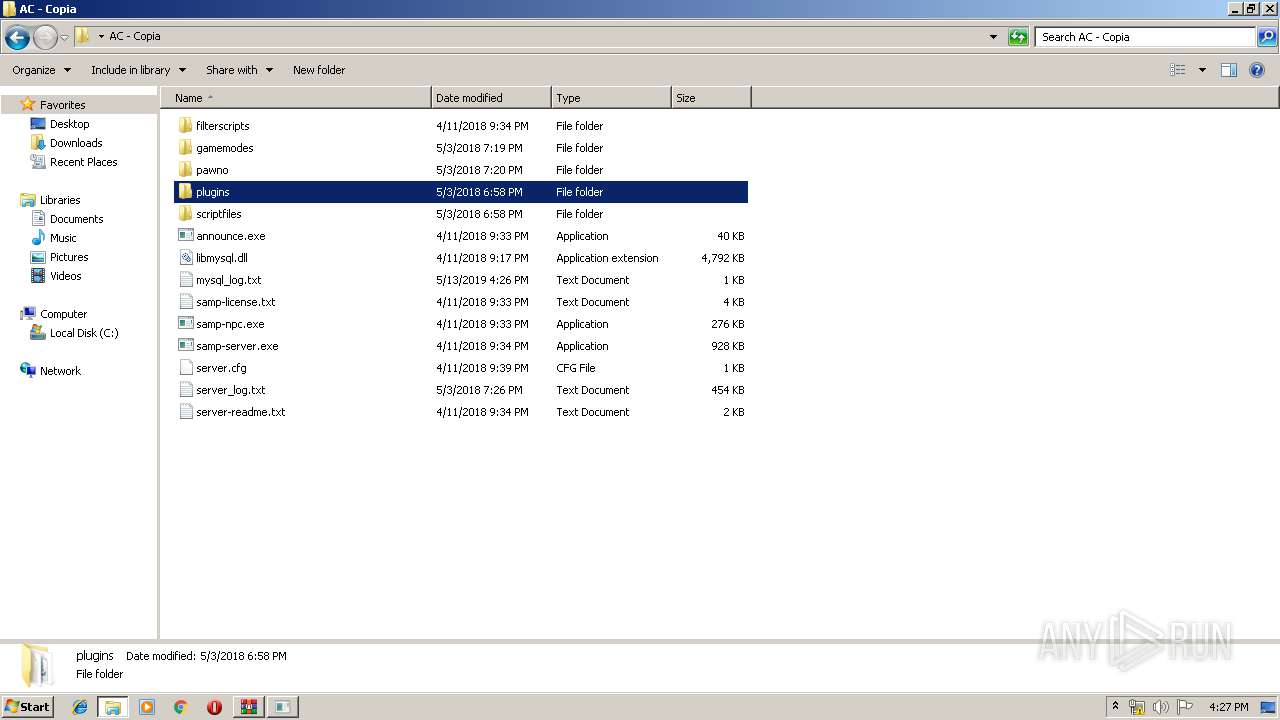
Task: Sort by the Date modified column header
Action: point(491,98)
